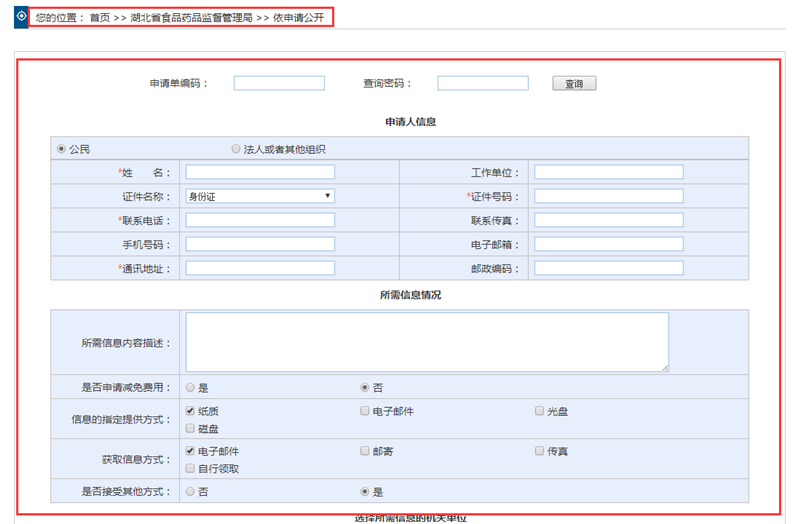The image size is (800, 524).
Task: Click the 证件号码 input box
Action: pos(608,196)
